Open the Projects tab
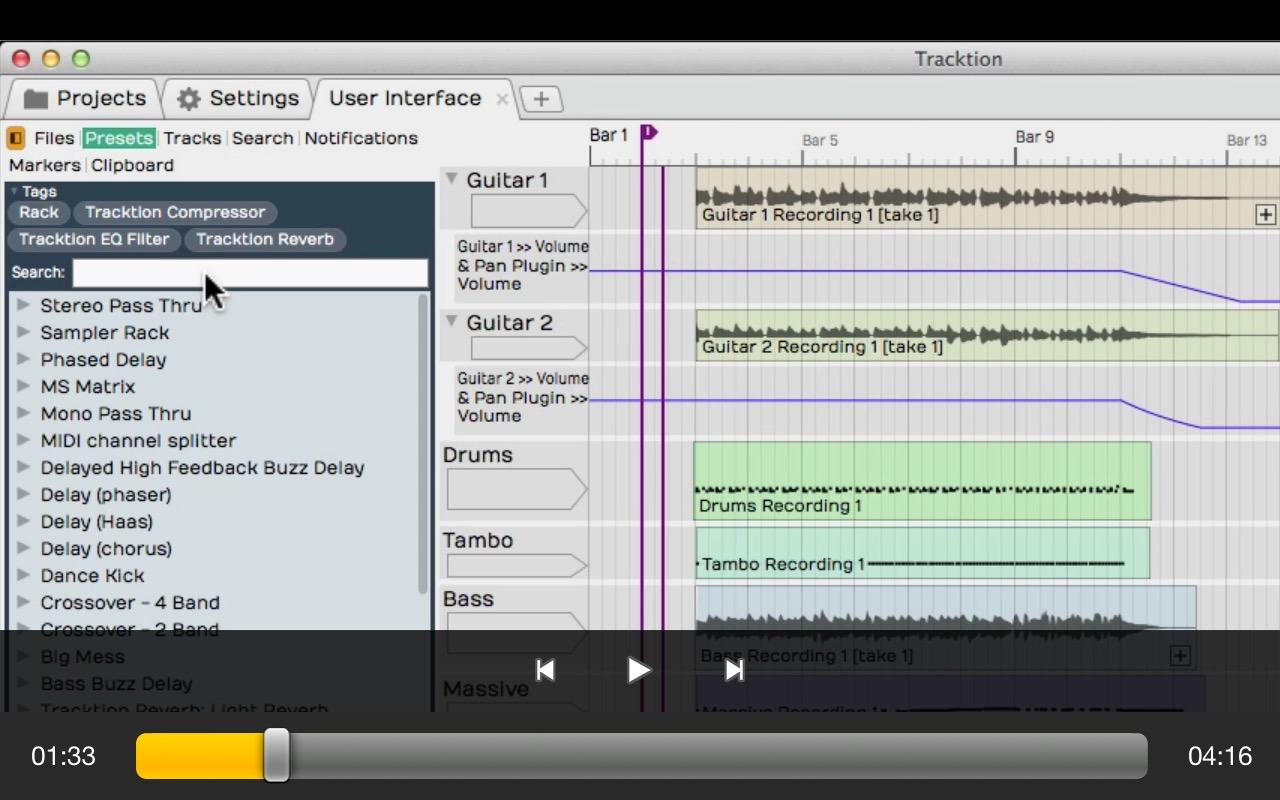Image resolution: width=1280 pixels, height=800 pixels. [85, 98]
